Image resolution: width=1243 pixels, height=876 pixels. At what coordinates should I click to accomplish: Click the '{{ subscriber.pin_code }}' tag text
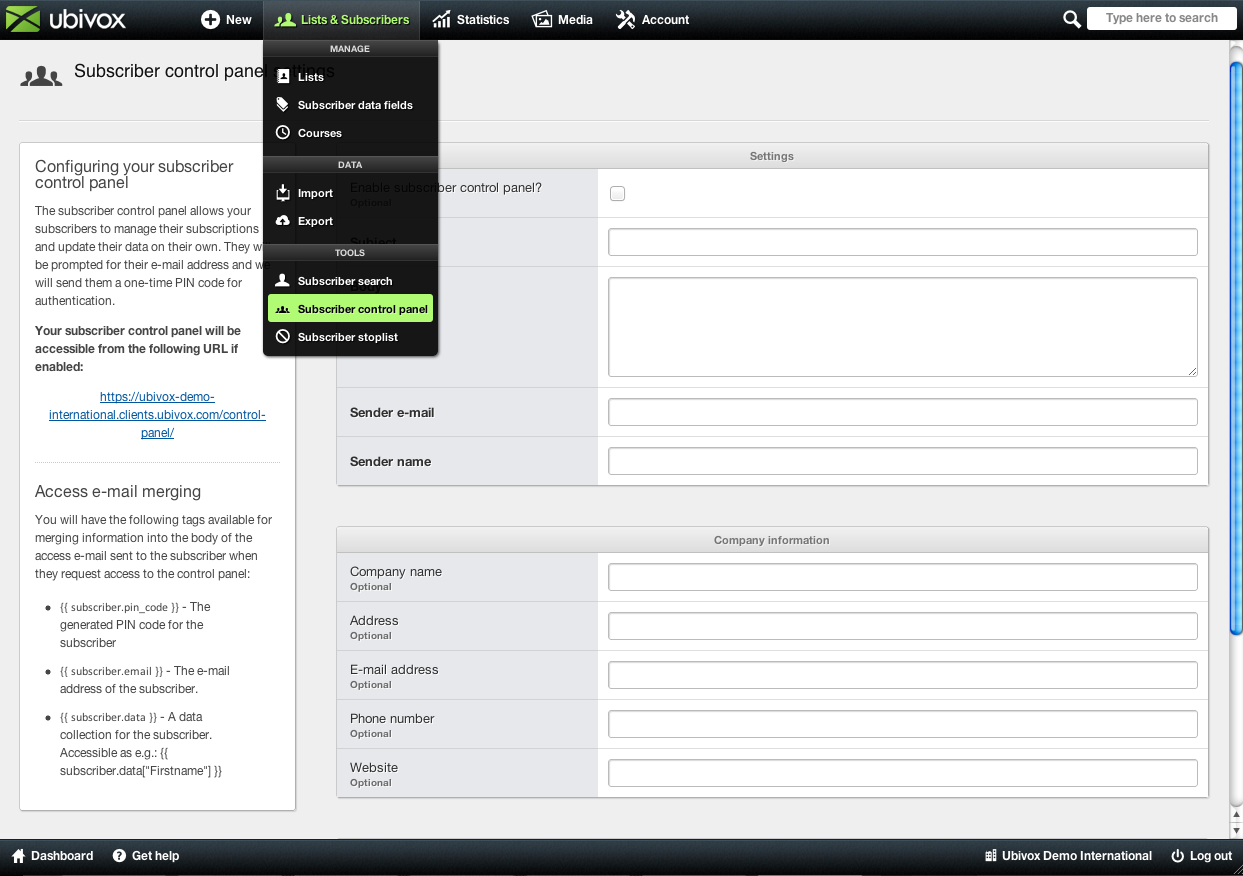[x=120, y=607]
